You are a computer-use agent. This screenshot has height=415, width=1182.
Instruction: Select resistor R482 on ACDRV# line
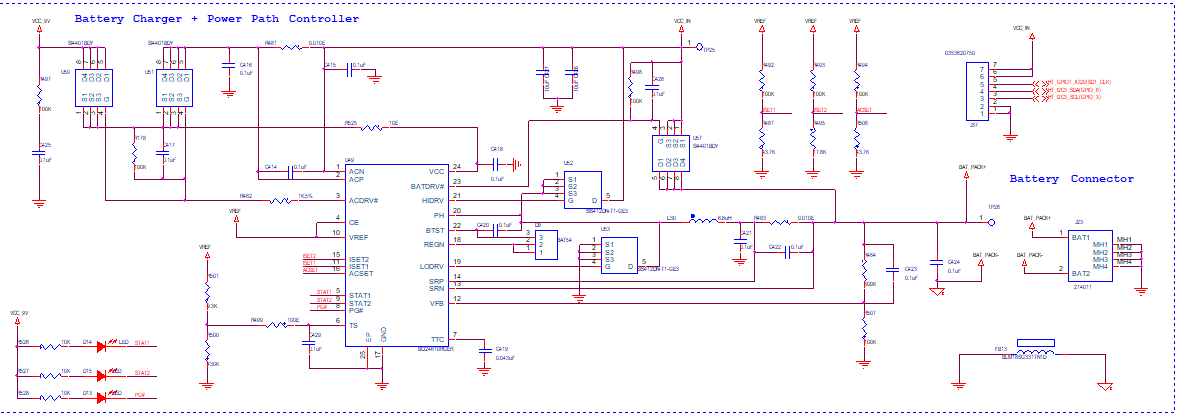point(280,200)
